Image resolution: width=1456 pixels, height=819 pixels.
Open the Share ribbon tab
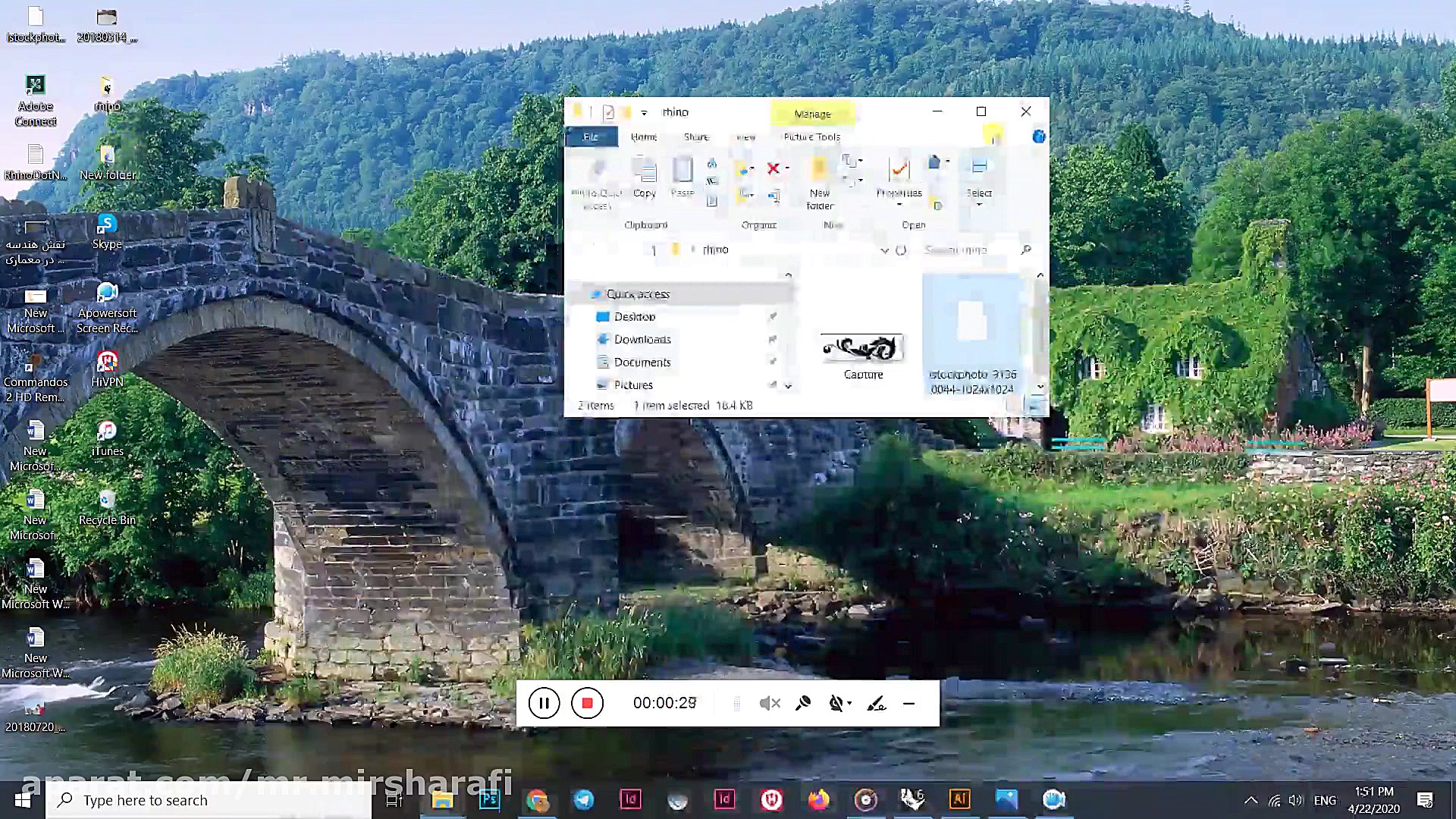click(696, 137)
